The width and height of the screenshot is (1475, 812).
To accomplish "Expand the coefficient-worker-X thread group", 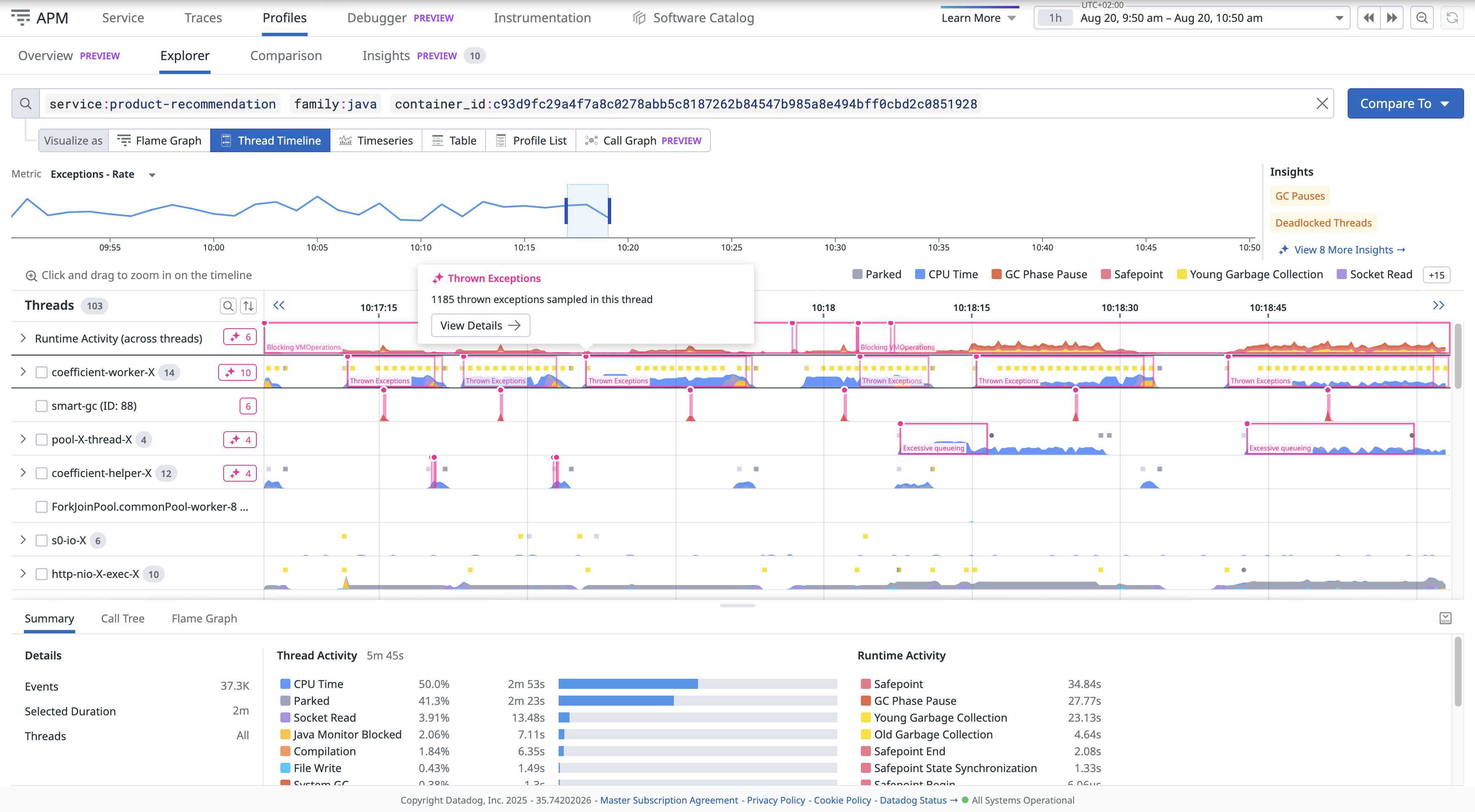I will (23, 372).
